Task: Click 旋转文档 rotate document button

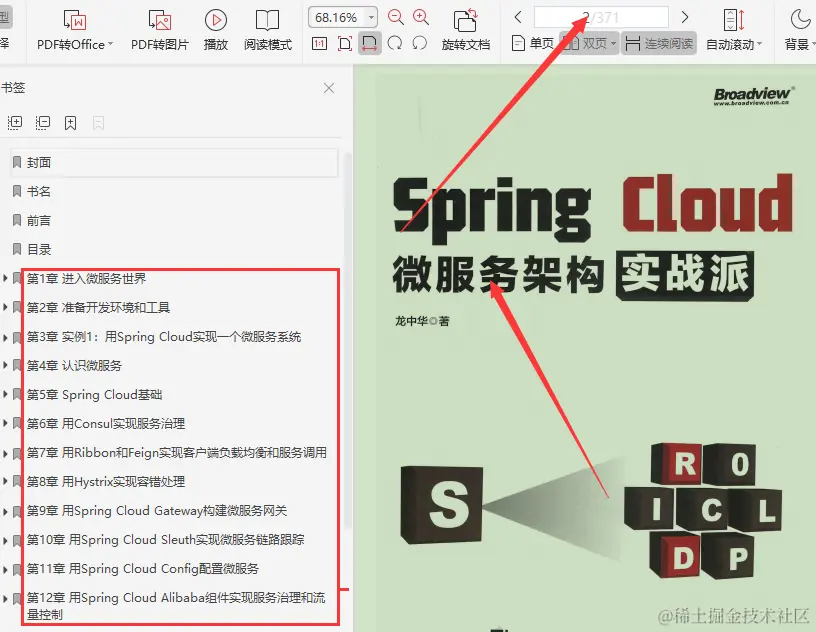Action: pos(465,30)
